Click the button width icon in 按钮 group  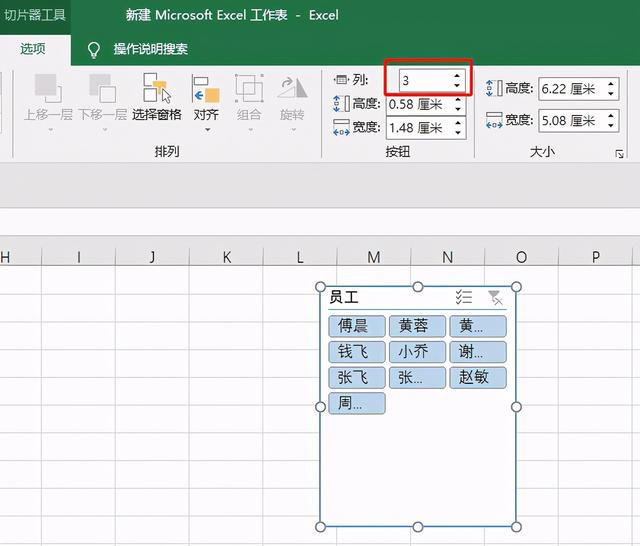341,127
